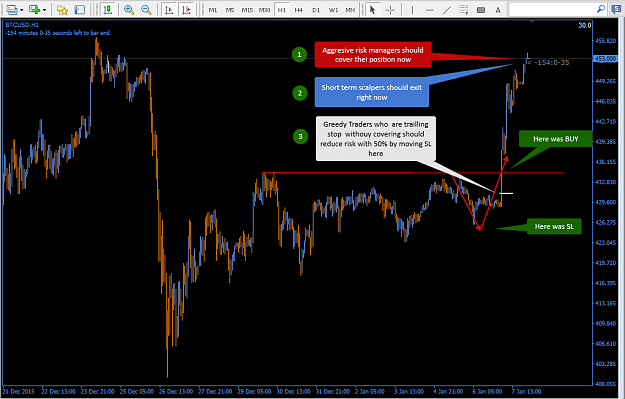Image resolution: width=625 pixels, height=399 pixels.
Task: Click the 21 Dec 2015 date label
Action: click(18, 391)
